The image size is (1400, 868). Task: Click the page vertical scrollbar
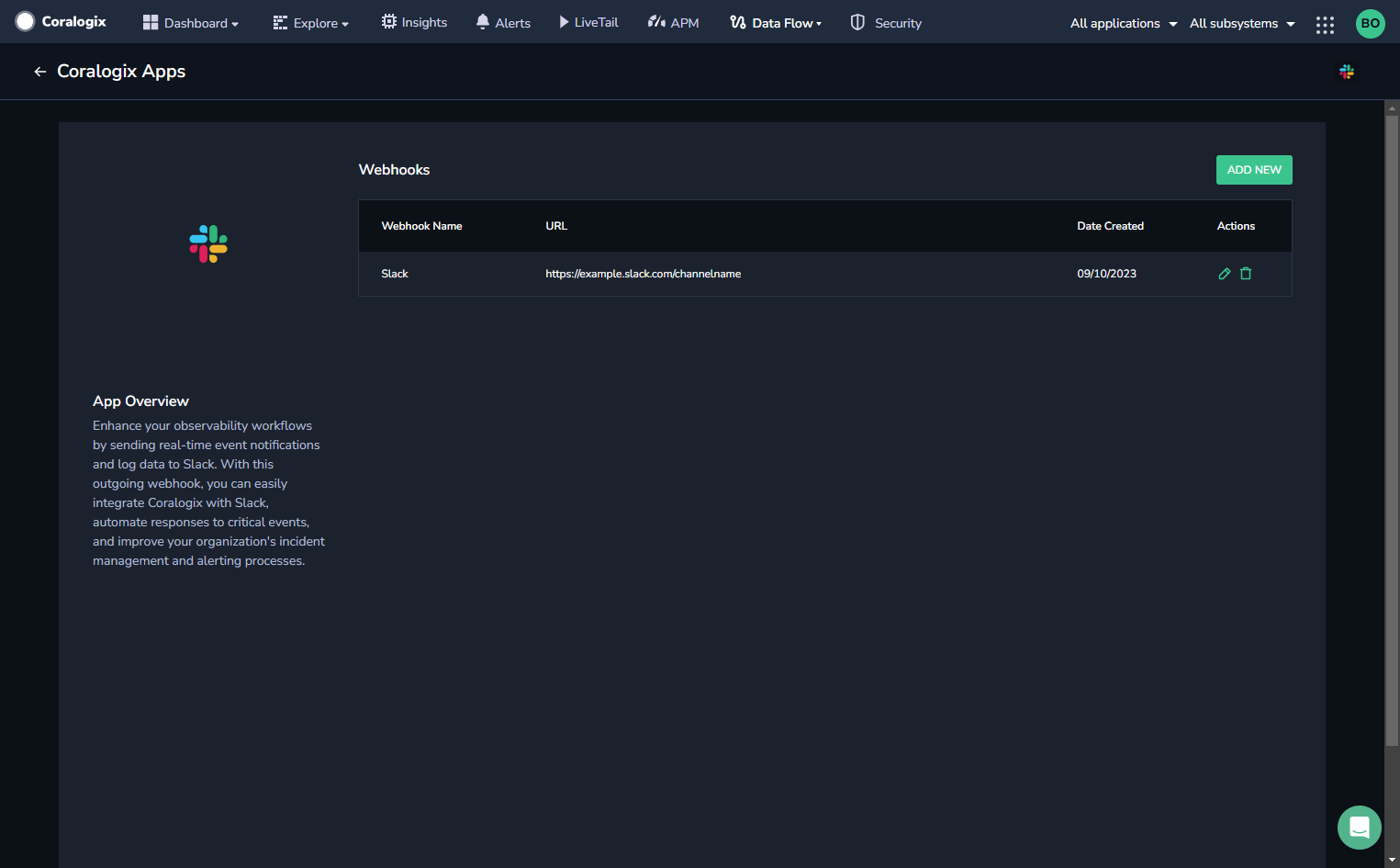1392,430
